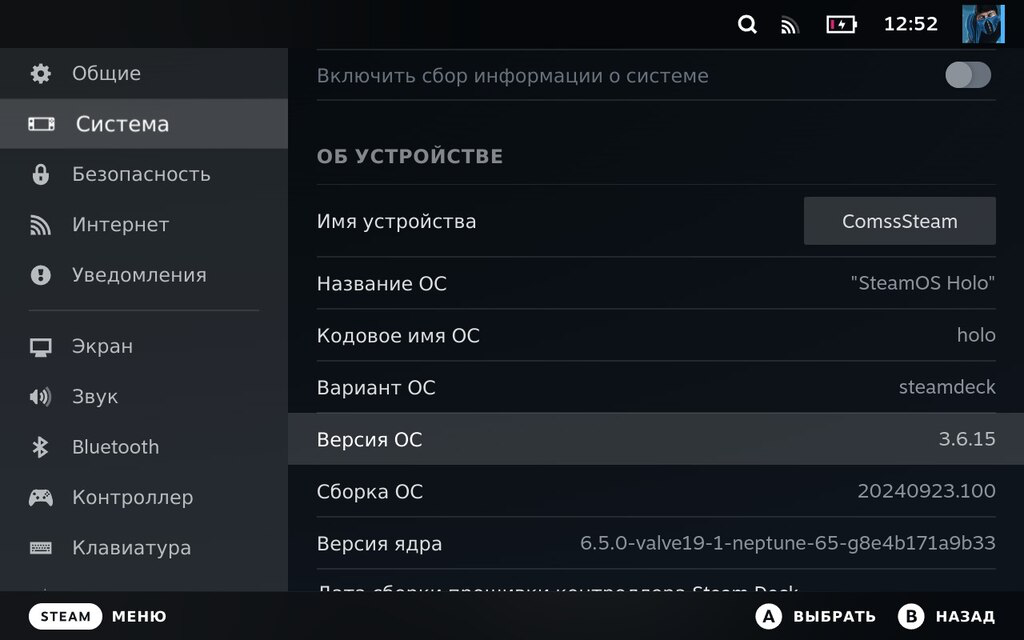This screenshot has height=640, width=1024.
Task: Click the gear icon for Общие
Action: pos(41,73)
